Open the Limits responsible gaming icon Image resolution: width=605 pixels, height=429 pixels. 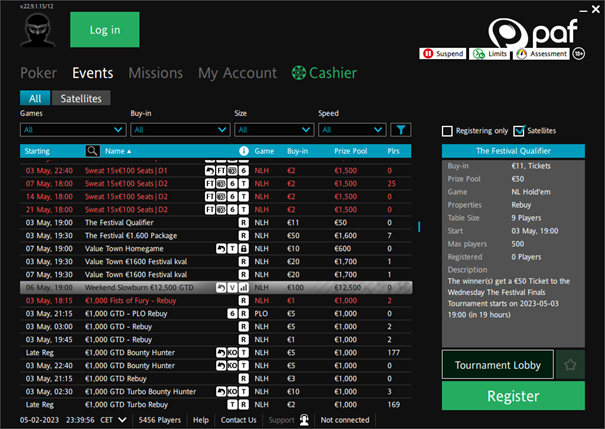479,54
